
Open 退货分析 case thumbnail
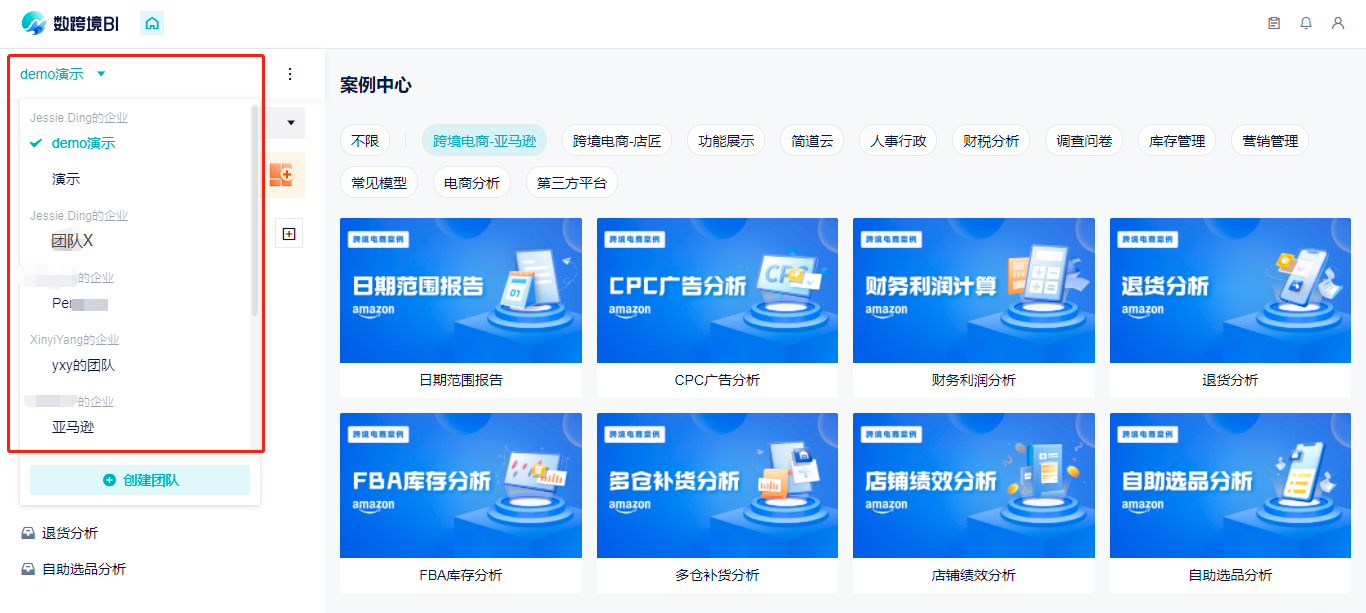[1230, 290]
